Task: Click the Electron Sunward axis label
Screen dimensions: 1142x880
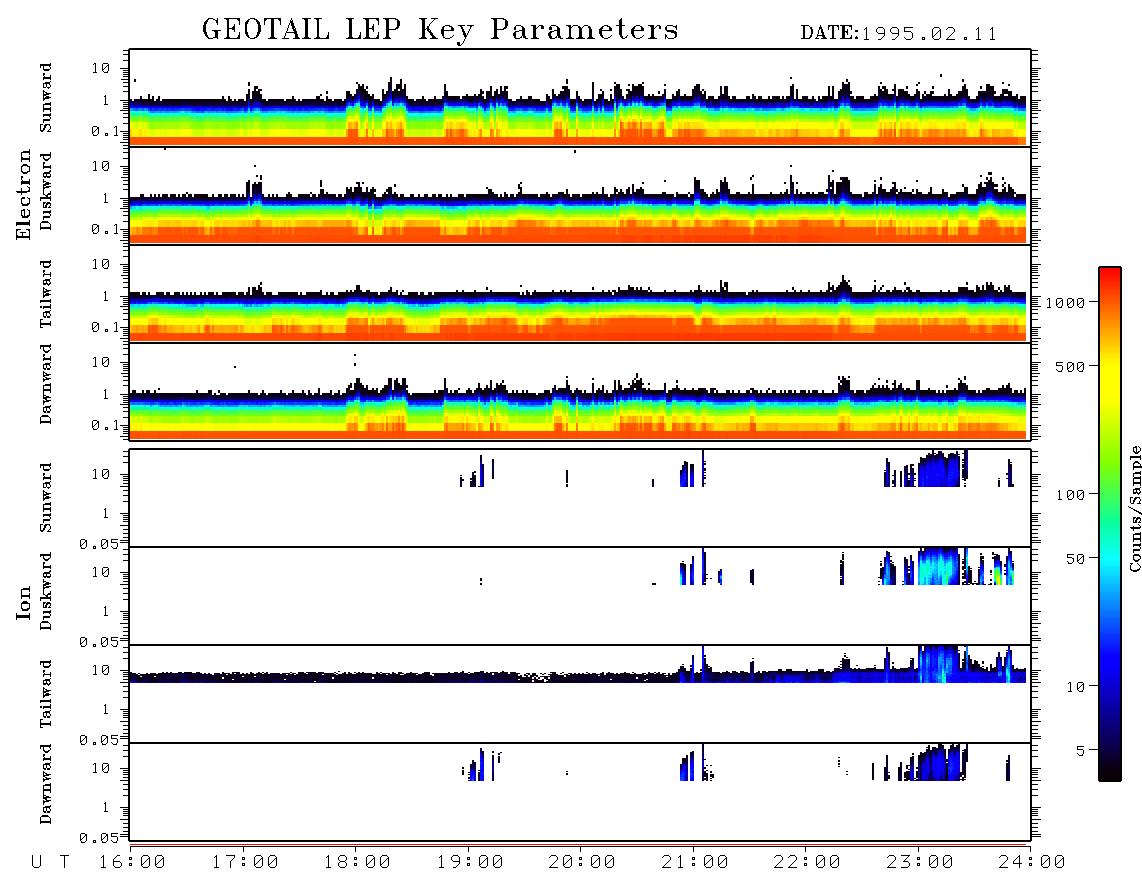Action: (x=46, y=98)
